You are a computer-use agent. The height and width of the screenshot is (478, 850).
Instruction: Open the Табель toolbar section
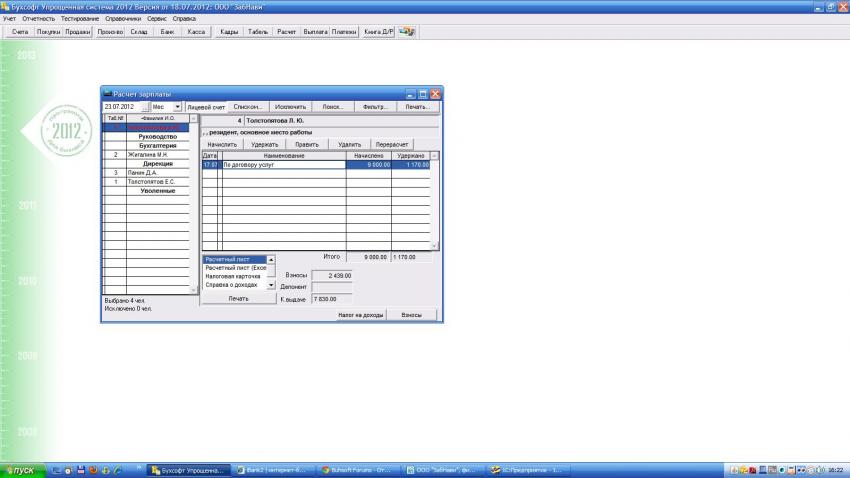tap(258, 32)
